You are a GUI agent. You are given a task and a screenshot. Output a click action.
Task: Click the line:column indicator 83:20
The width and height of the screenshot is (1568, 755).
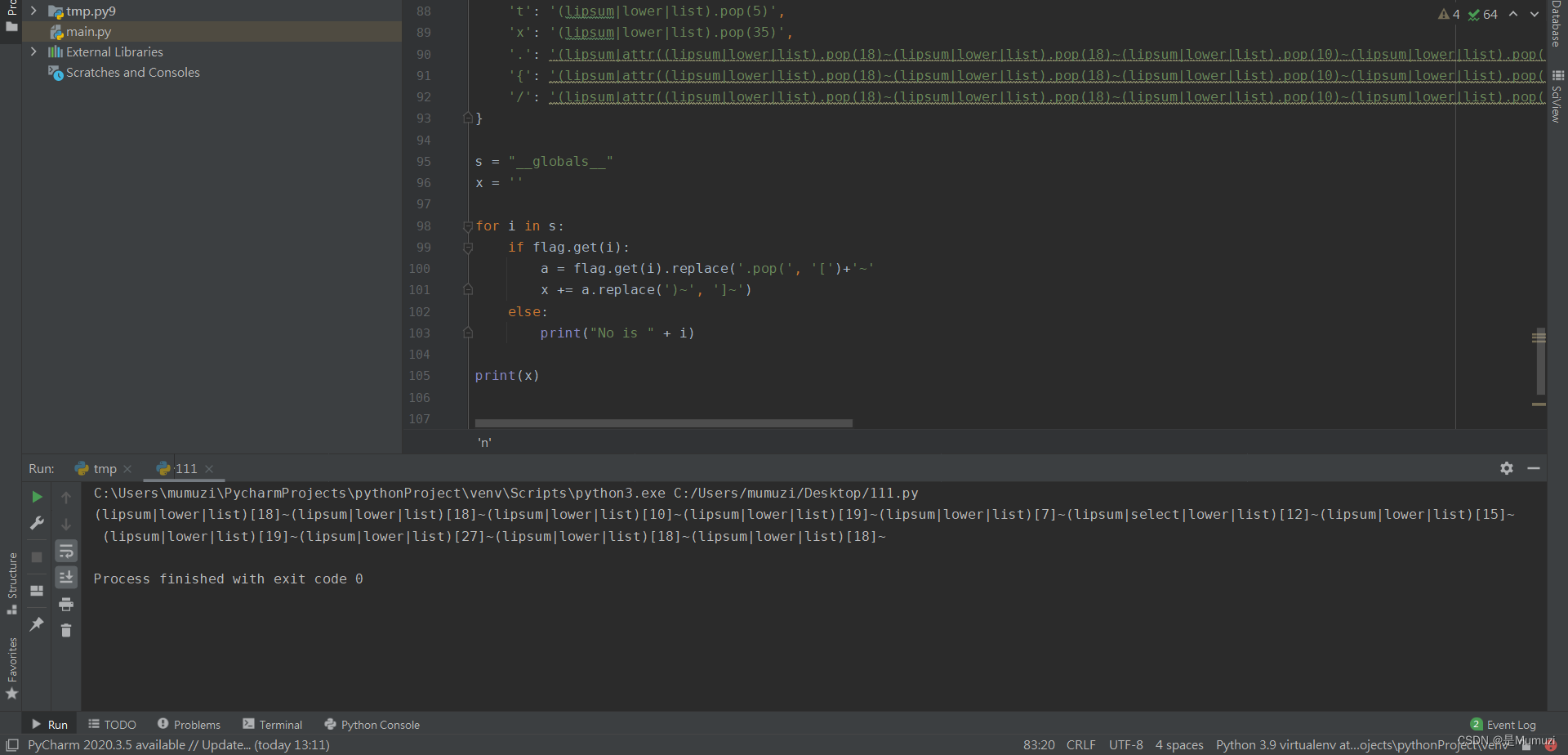pyautogui.click(x=1039, y=745)
